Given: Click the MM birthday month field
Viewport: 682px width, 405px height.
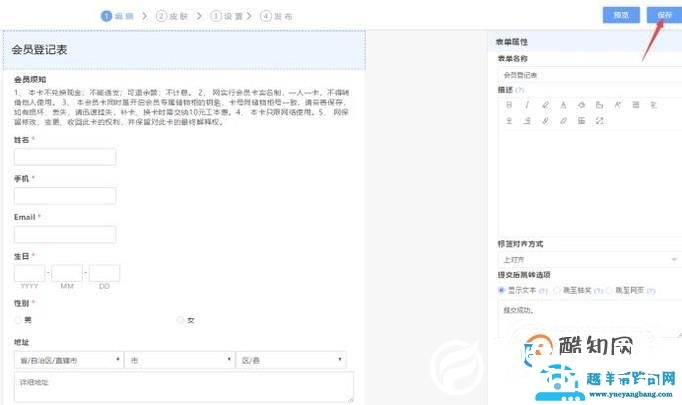Looking at the screenshot, I should (67, 273).
